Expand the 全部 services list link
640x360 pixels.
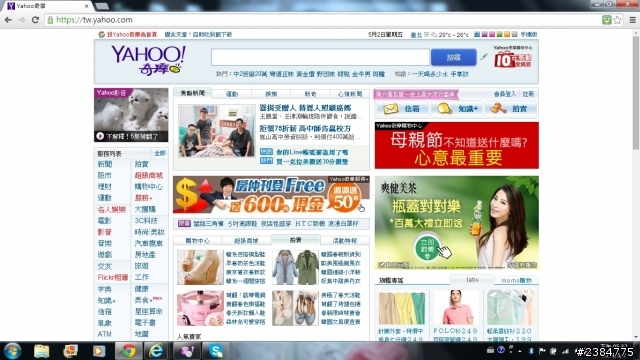point(160,153)
